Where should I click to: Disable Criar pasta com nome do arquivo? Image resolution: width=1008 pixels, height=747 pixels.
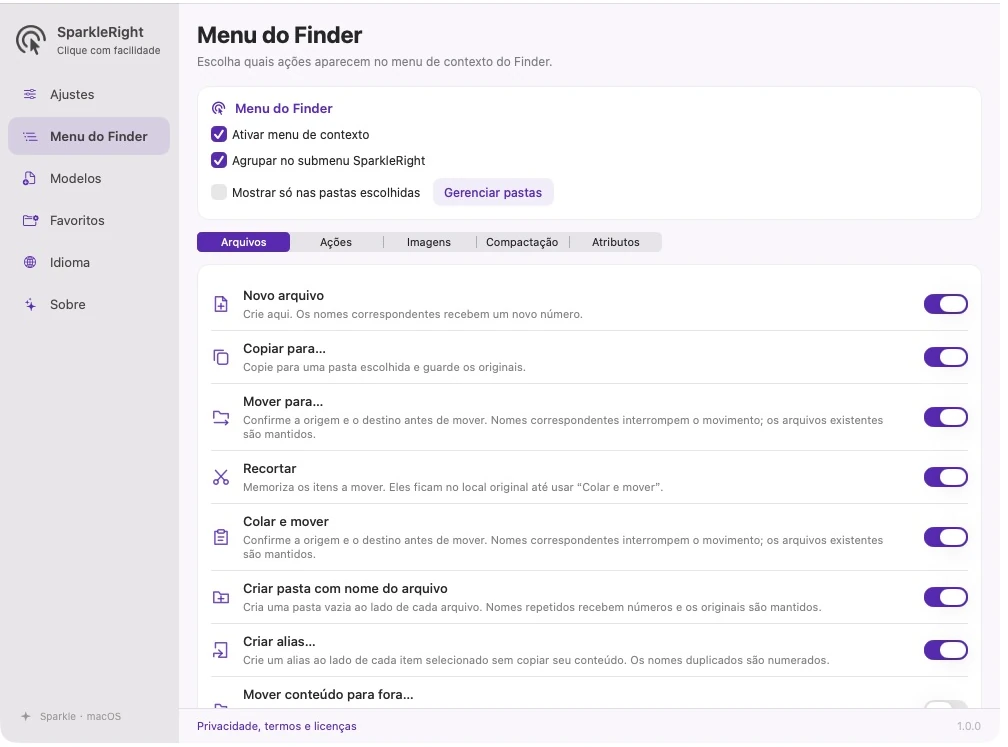(x=946, y=597)
